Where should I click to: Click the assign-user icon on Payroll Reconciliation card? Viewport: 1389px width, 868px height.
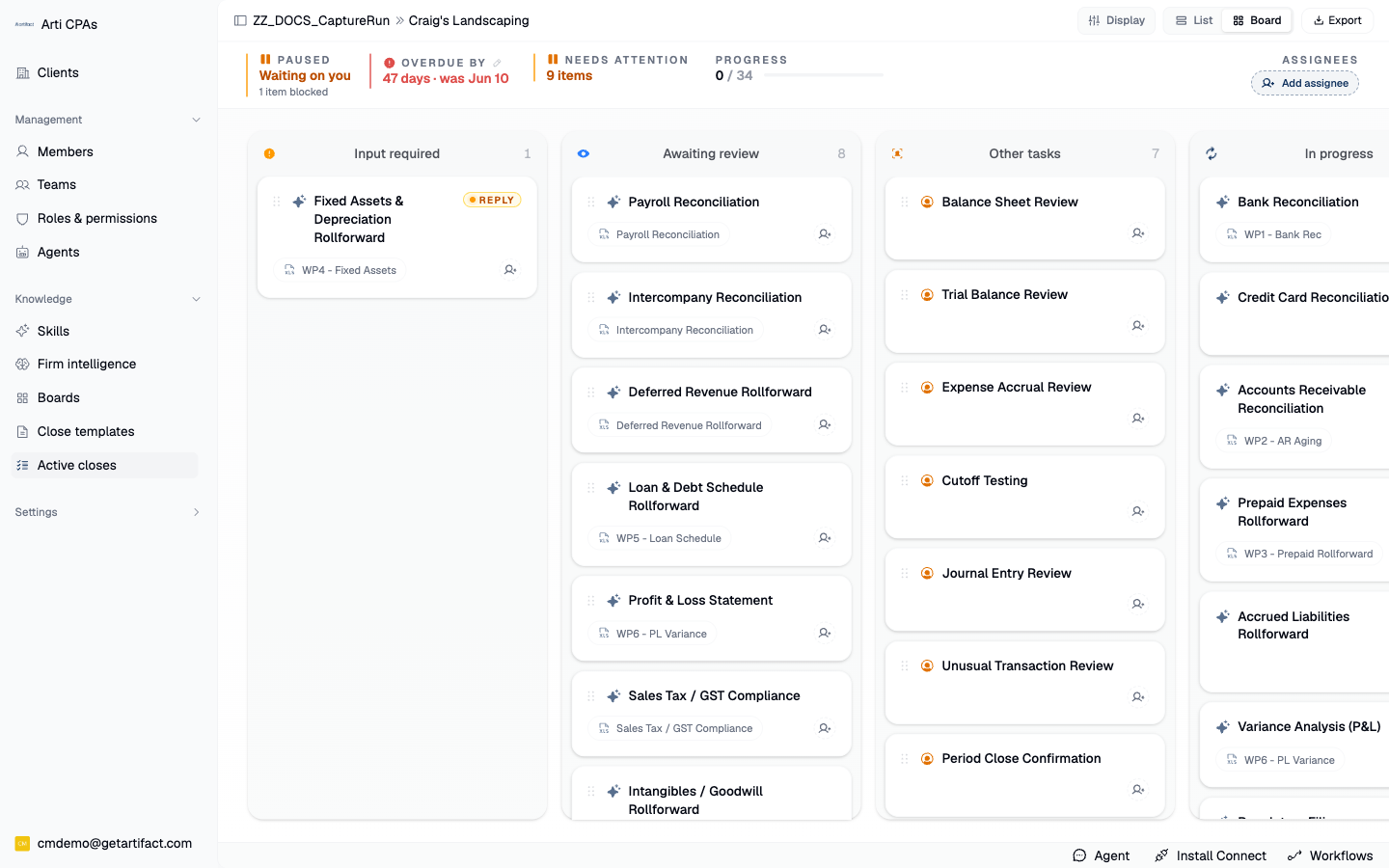[825, 234]
